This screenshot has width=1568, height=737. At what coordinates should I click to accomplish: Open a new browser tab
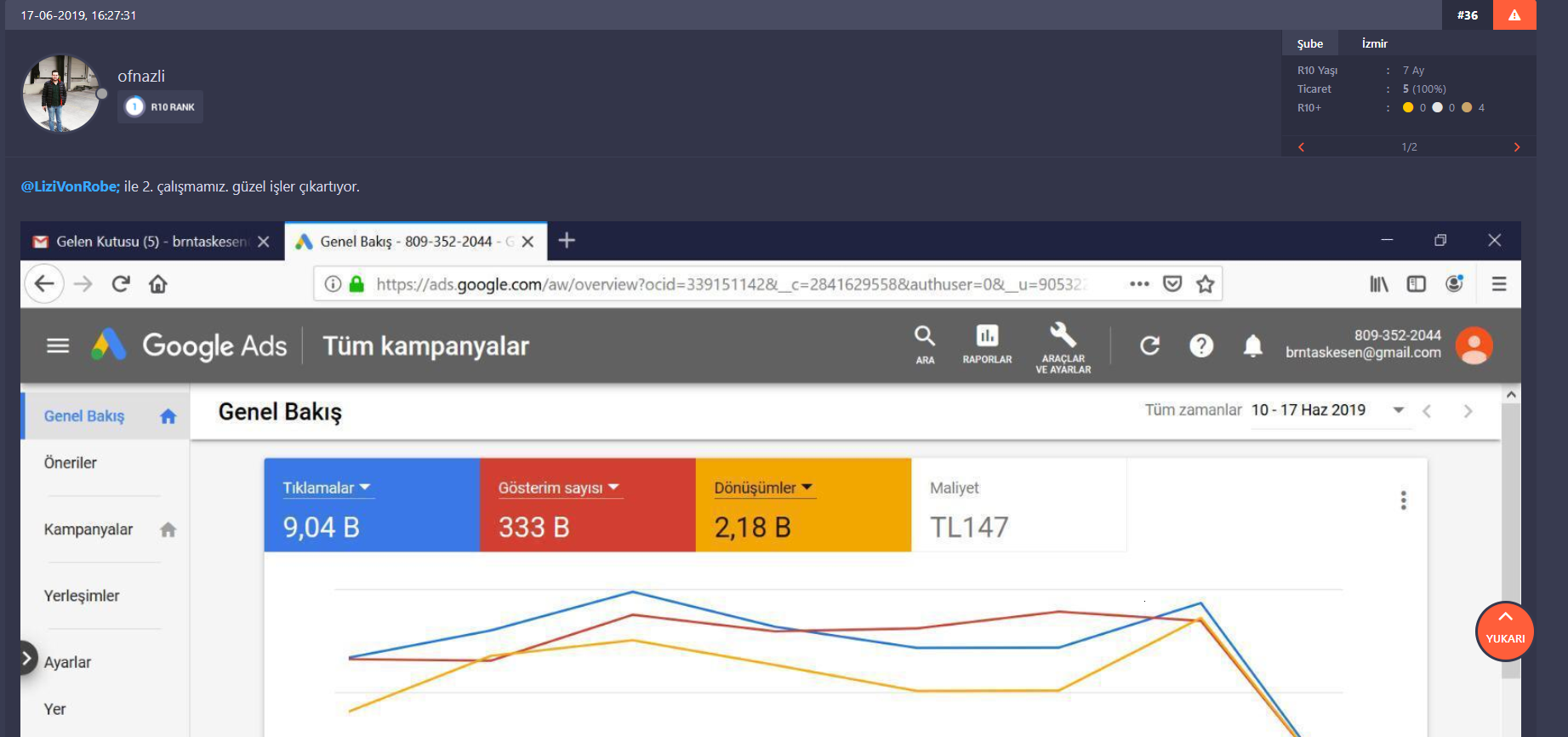pyautogui.click(x=567, y=241)
